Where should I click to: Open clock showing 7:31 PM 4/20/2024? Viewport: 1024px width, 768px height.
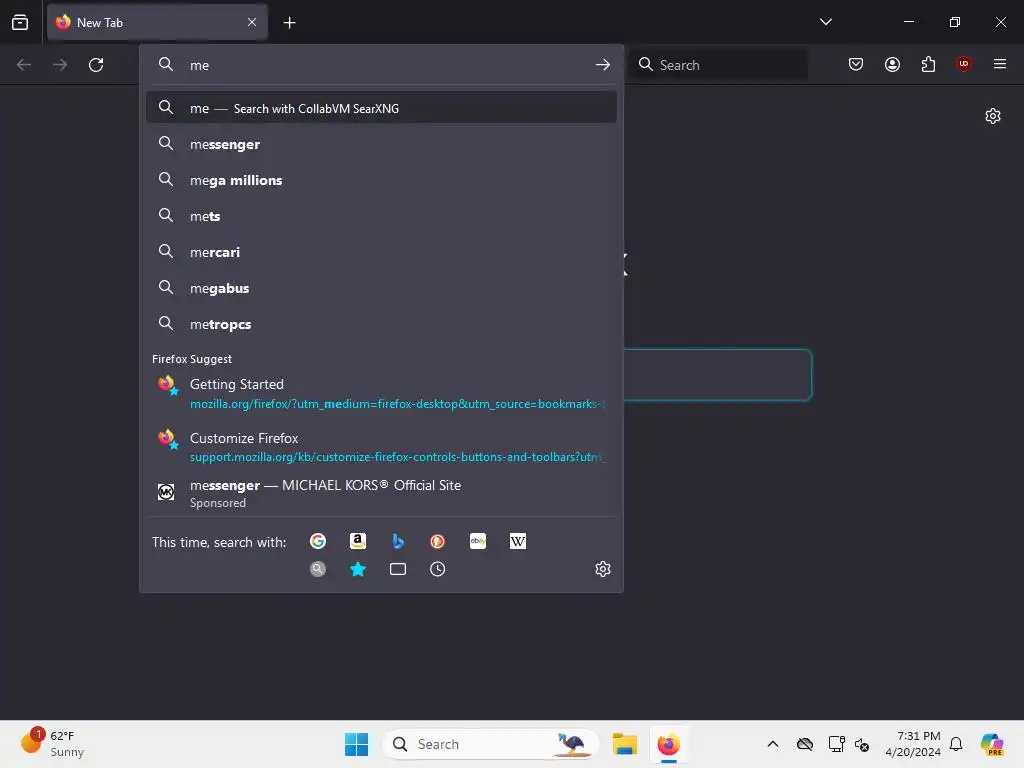pos(913,744)
